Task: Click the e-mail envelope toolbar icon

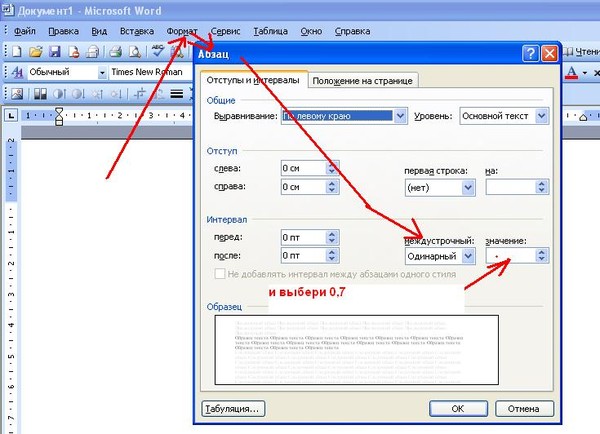Action: coord(92,51)
